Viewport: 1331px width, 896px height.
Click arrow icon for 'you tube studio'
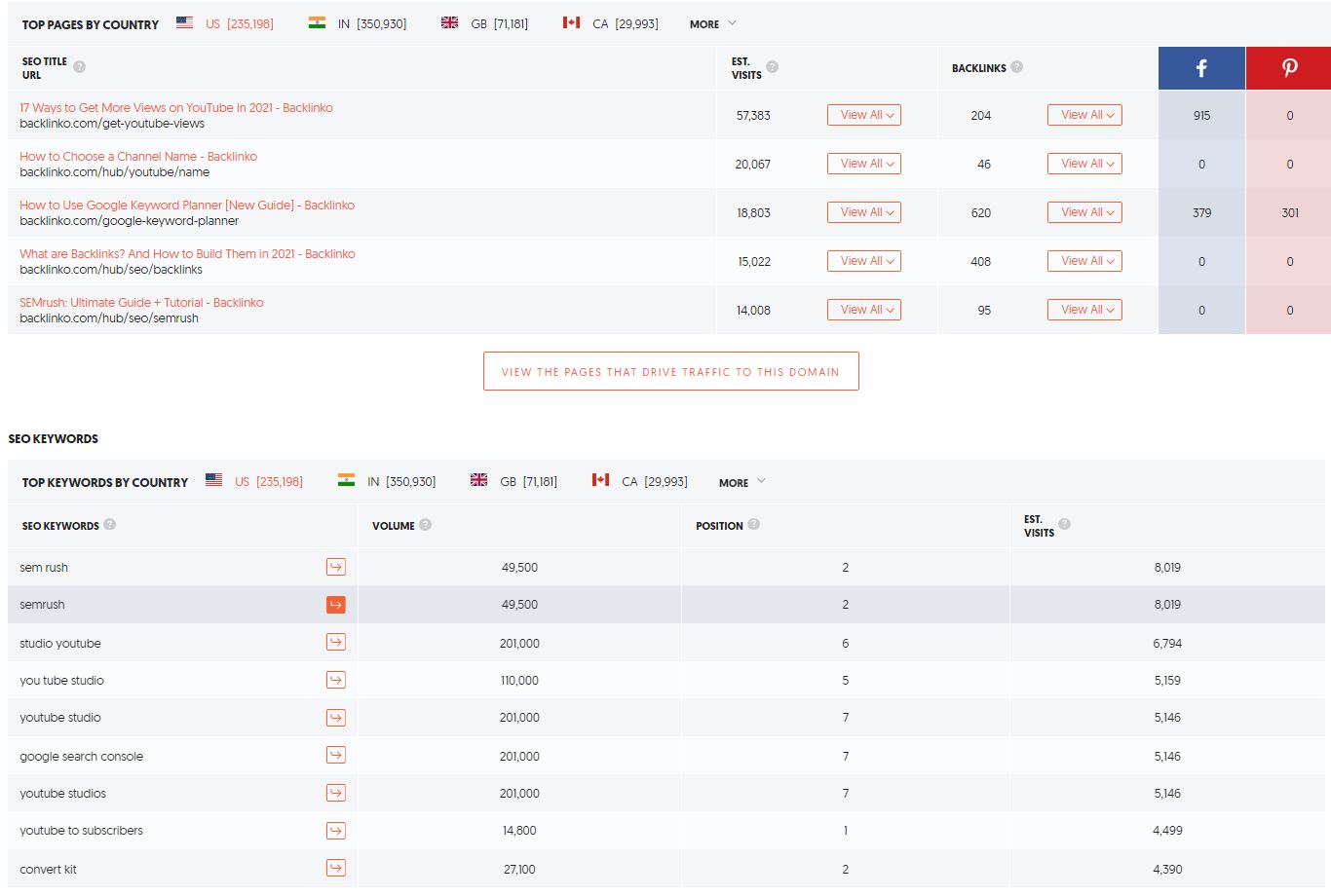(336, 680)
